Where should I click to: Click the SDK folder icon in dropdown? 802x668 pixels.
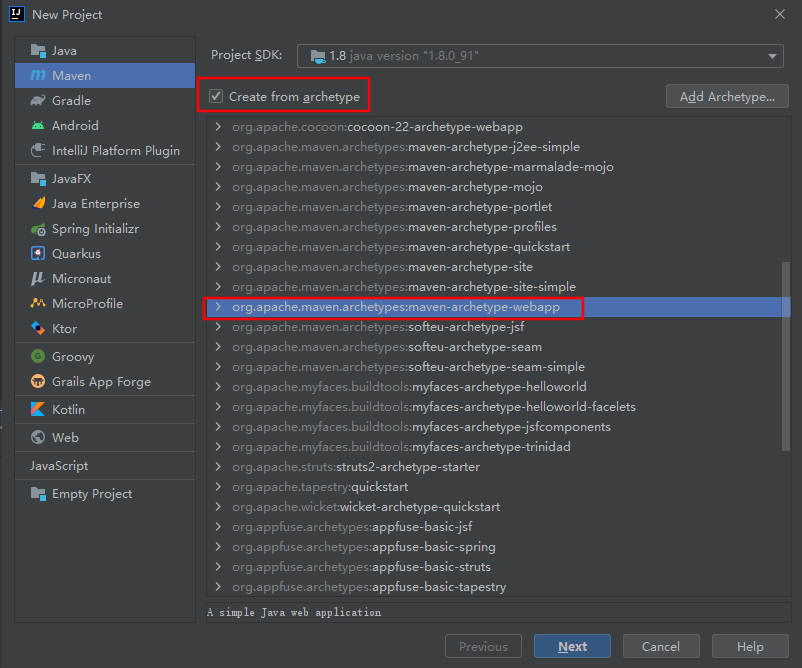coord(318,56)
